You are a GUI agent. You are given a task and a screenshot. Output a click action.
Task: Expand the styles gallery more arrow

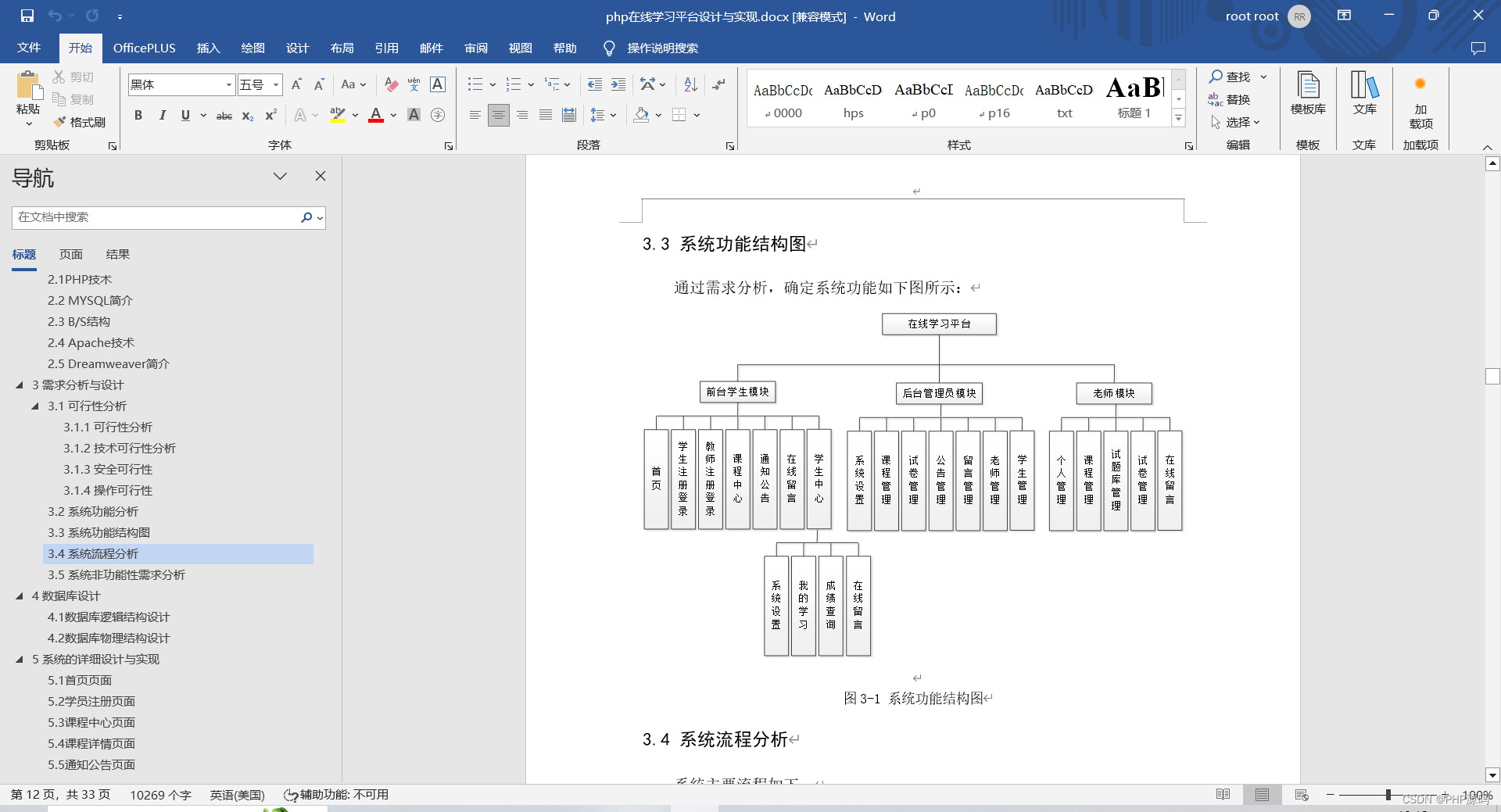[1179, 118]
